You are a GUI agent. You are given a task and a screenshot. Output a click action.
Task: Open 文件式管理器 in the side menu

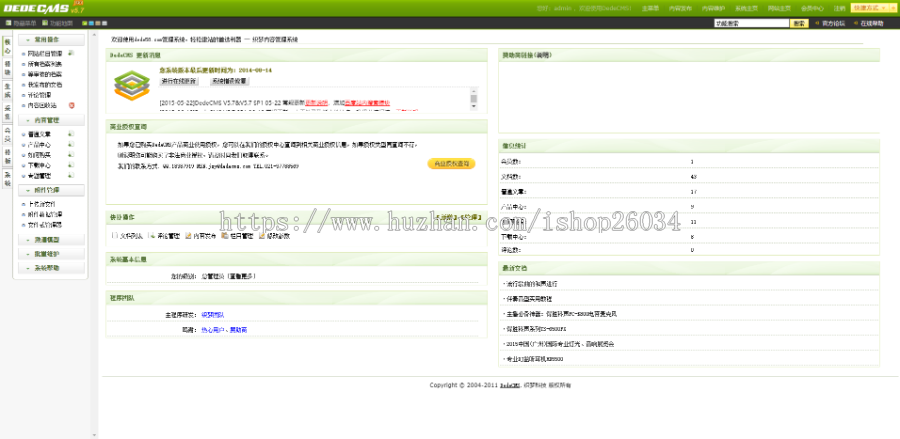(45, 224)
